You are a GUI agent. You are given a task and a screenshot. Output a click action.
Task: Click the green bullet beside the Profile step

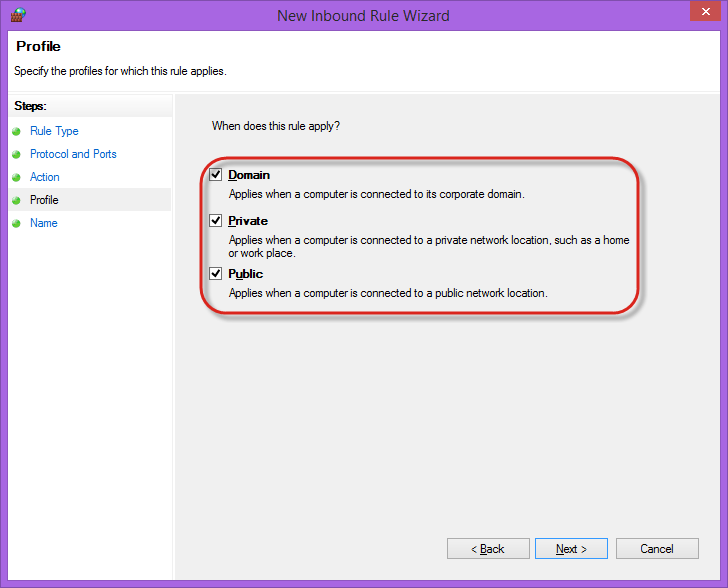(x=17, y=200)
